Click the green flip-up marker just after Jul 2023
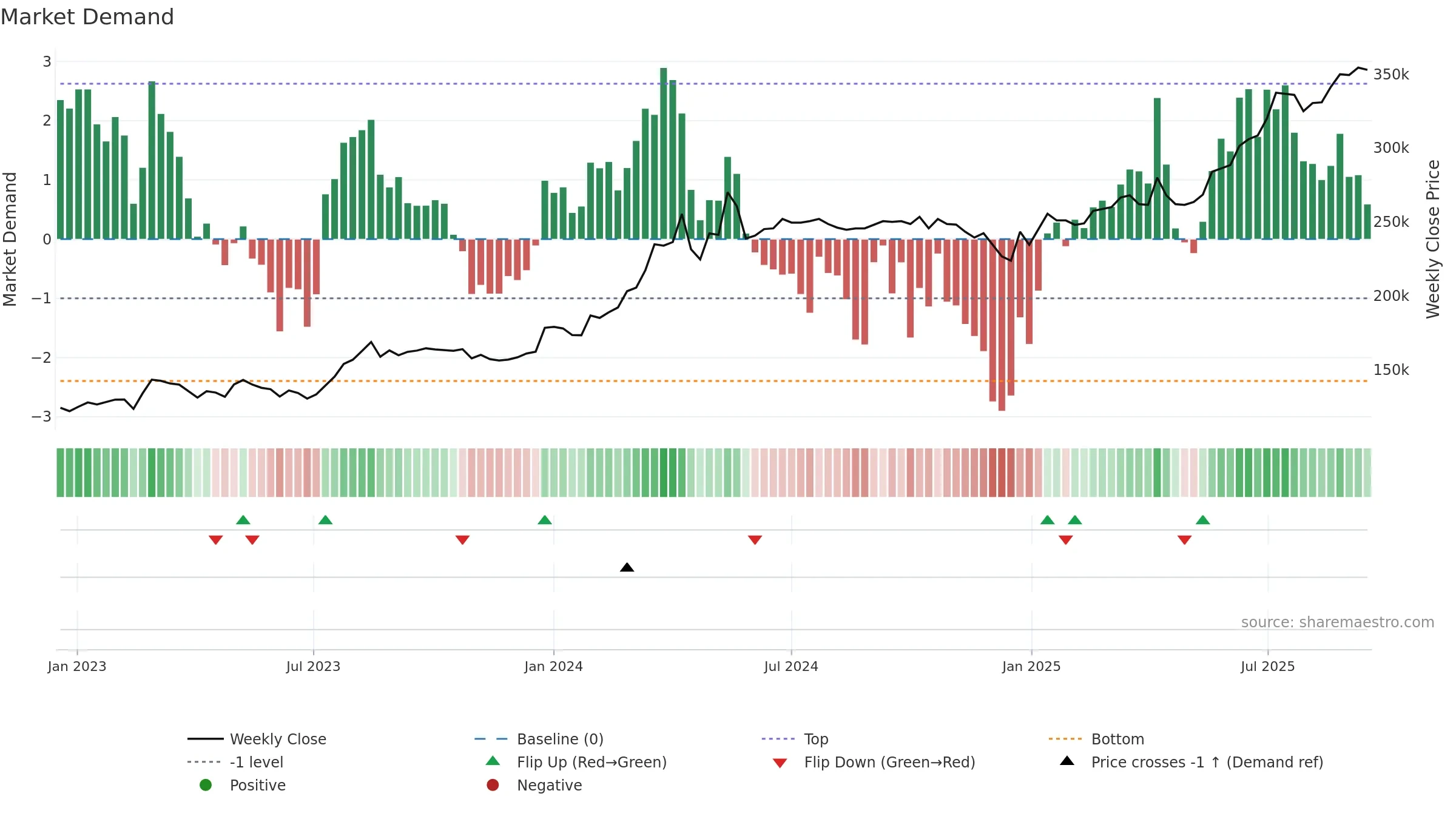This screenshot has height=819, width=1456. tap(325, 520)
